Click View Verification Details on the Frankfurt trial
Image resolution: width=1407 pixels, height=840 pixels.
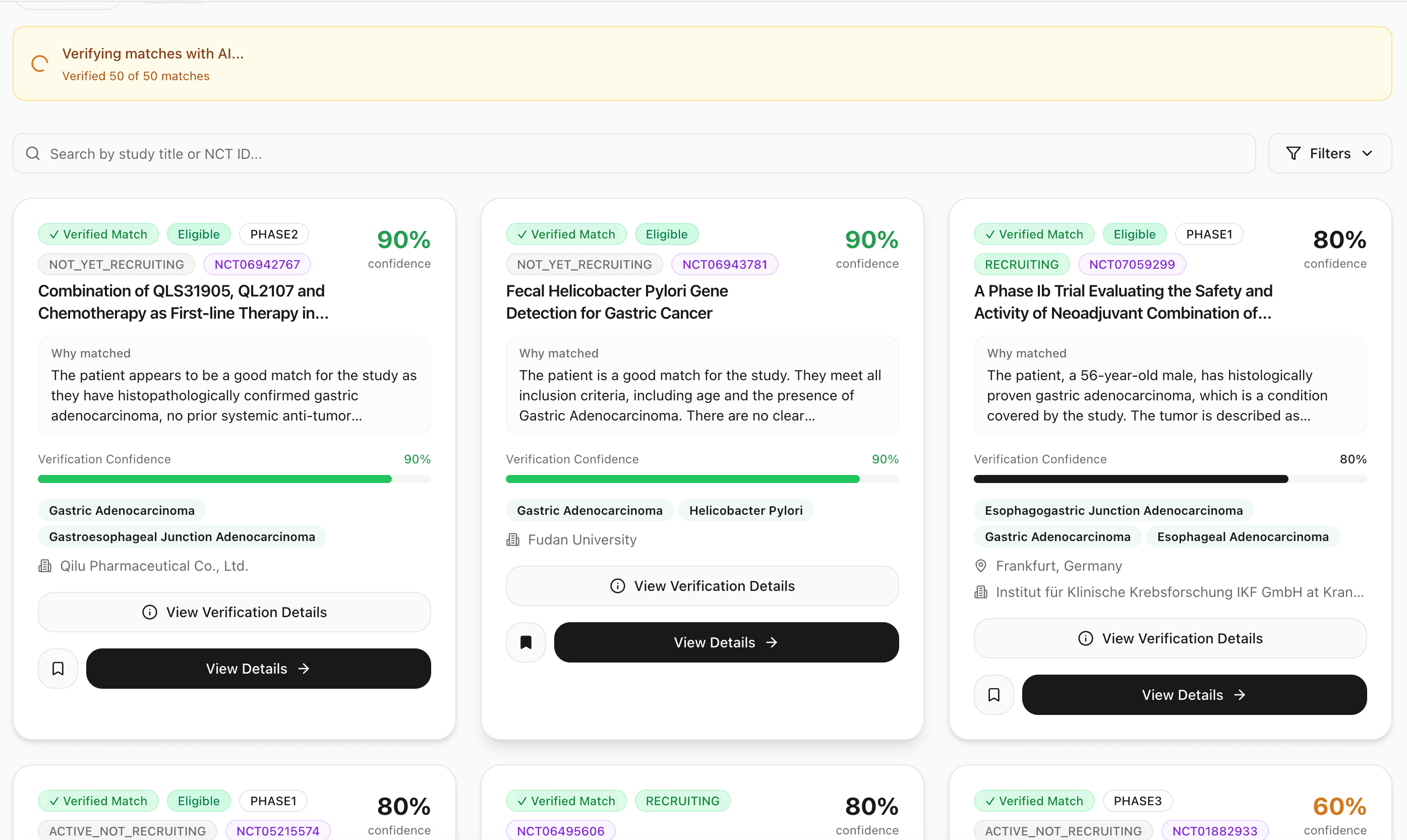click(x=1169, y=638)
